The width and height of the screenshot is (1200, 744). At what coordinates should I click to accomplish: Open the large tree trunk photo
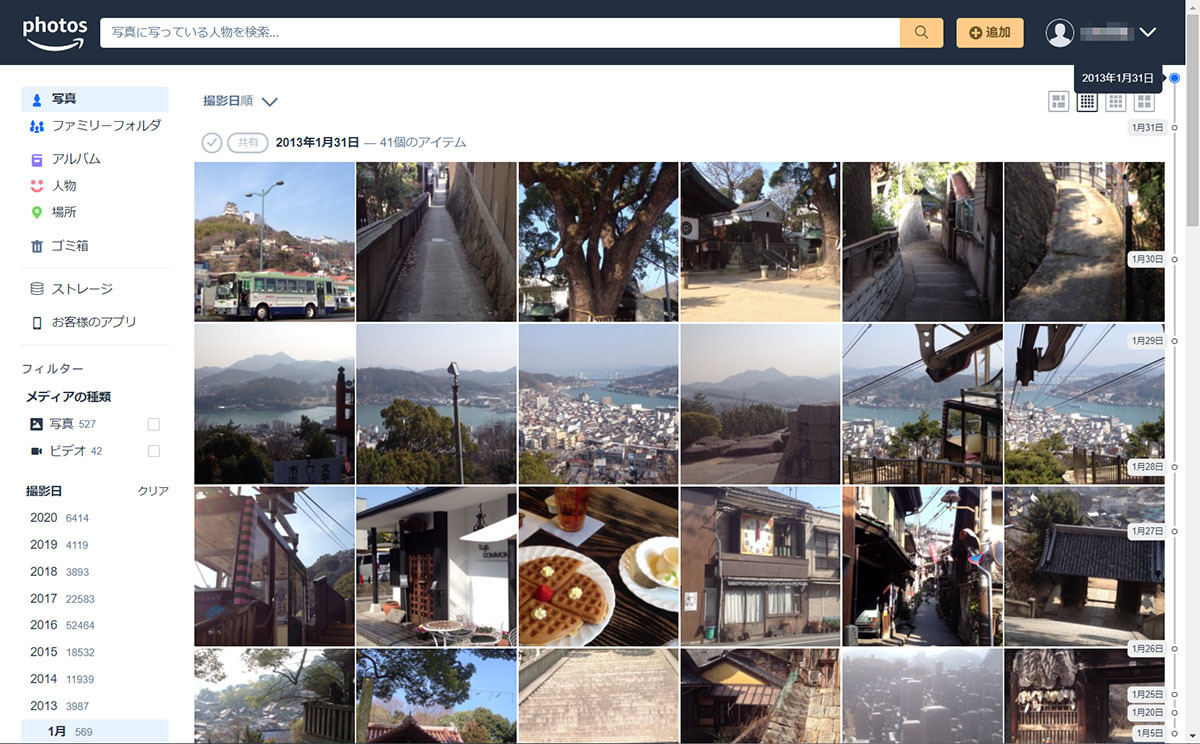(598, 242)
